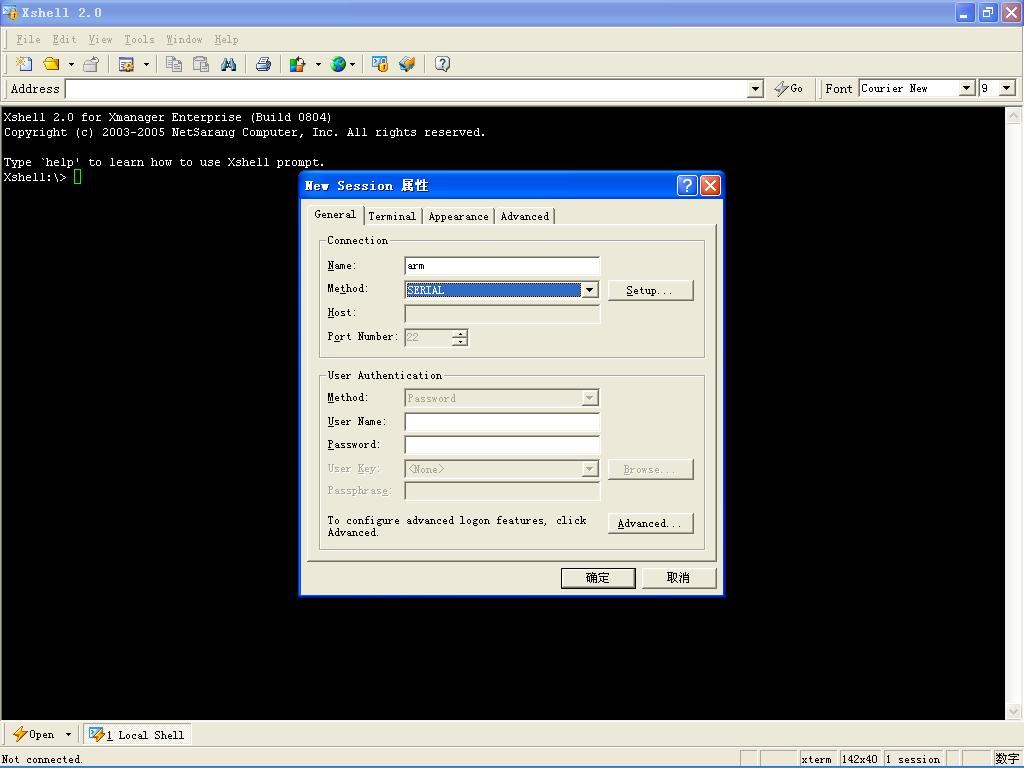Viewport: 1024px width, 768px height.
Task: Click into the User Name field
Action: click(x=502, y=422)
